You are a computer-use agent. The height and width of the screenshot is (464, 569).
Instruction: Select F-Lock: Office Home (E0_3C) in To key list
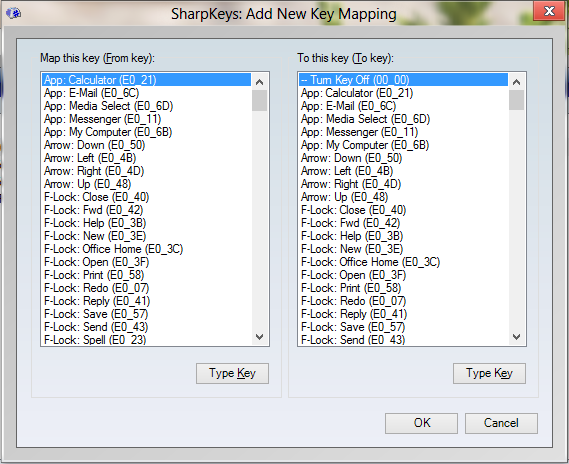[x=404, y=262]
